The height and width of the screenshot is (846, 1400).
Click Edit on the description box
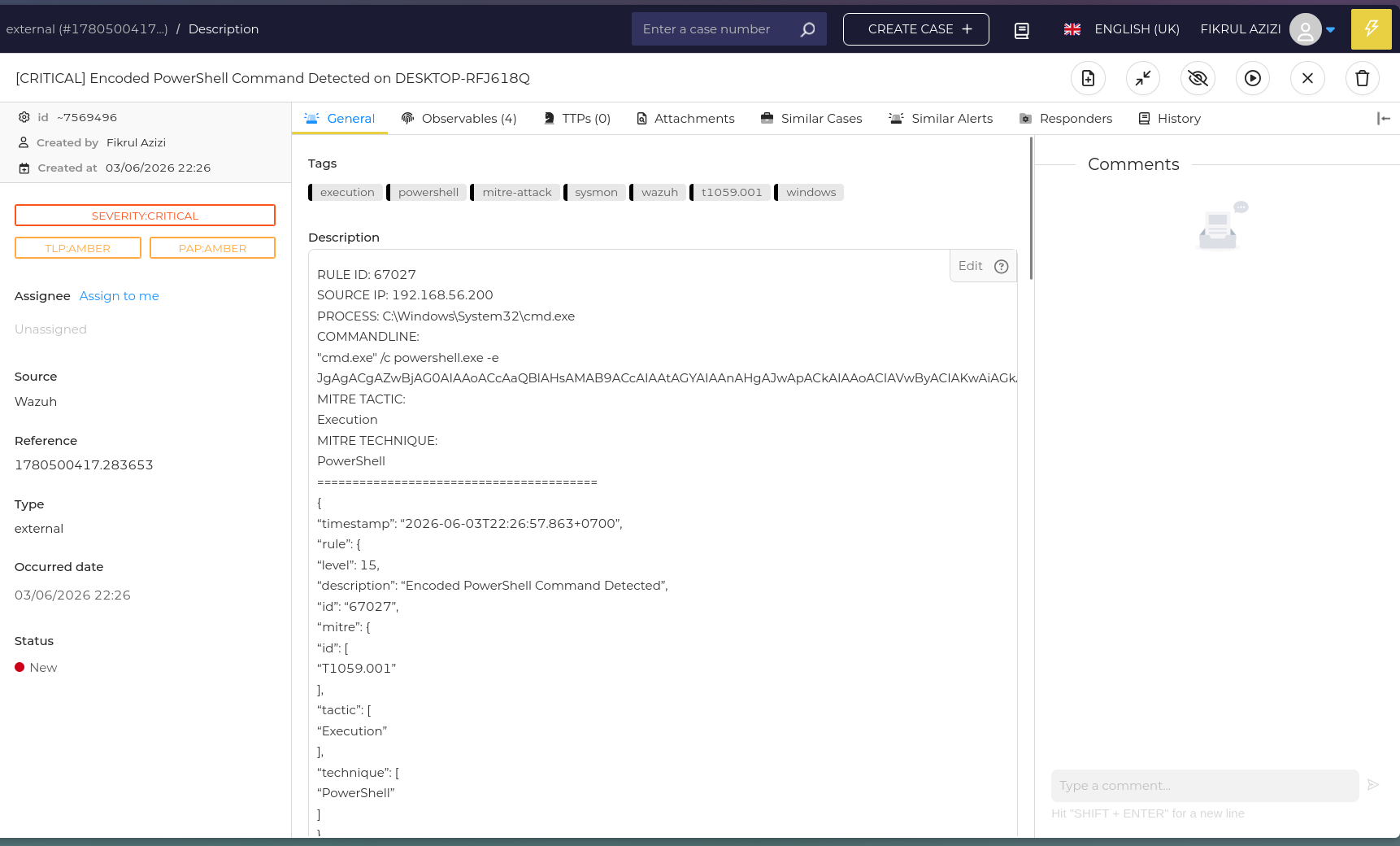[970, 266]
